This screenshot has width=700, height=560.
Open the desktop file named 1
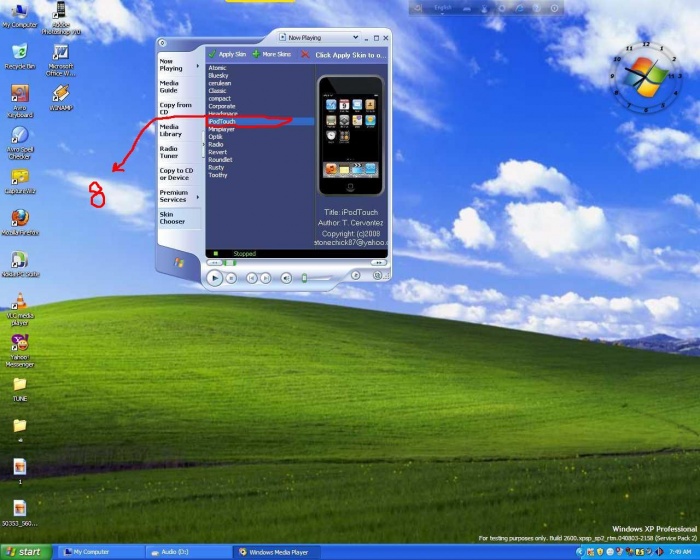[20, 472]
